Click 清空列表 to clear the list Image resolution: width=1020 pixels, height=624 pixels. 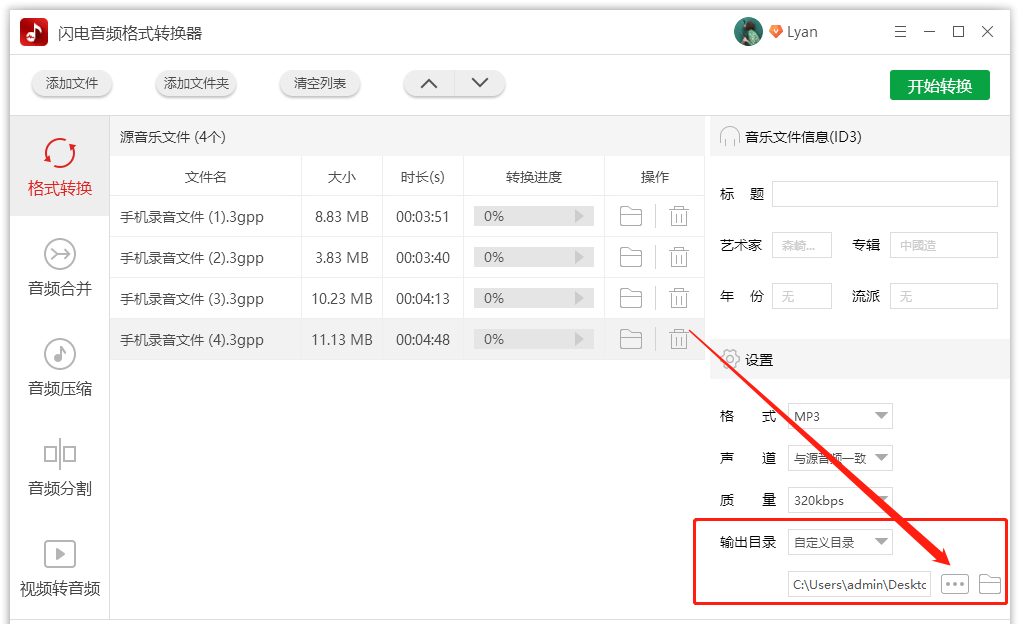point(319,84)
